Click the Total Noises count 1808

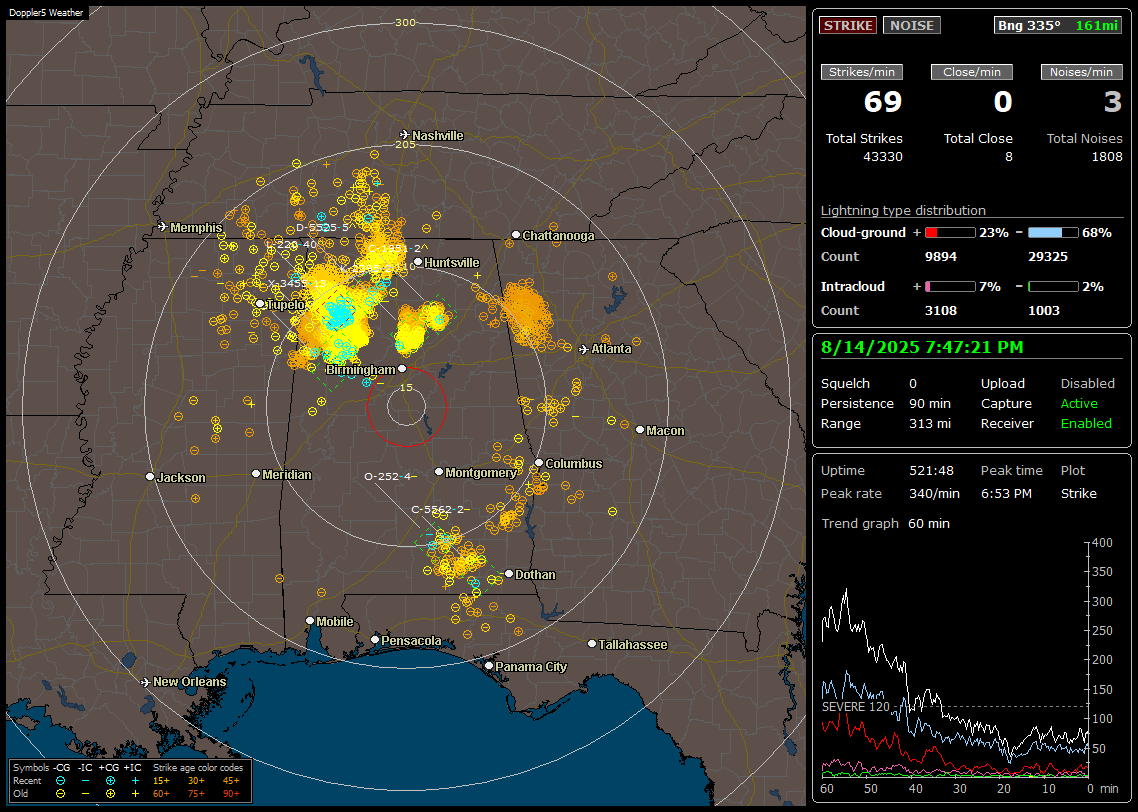coord(1107,157)
